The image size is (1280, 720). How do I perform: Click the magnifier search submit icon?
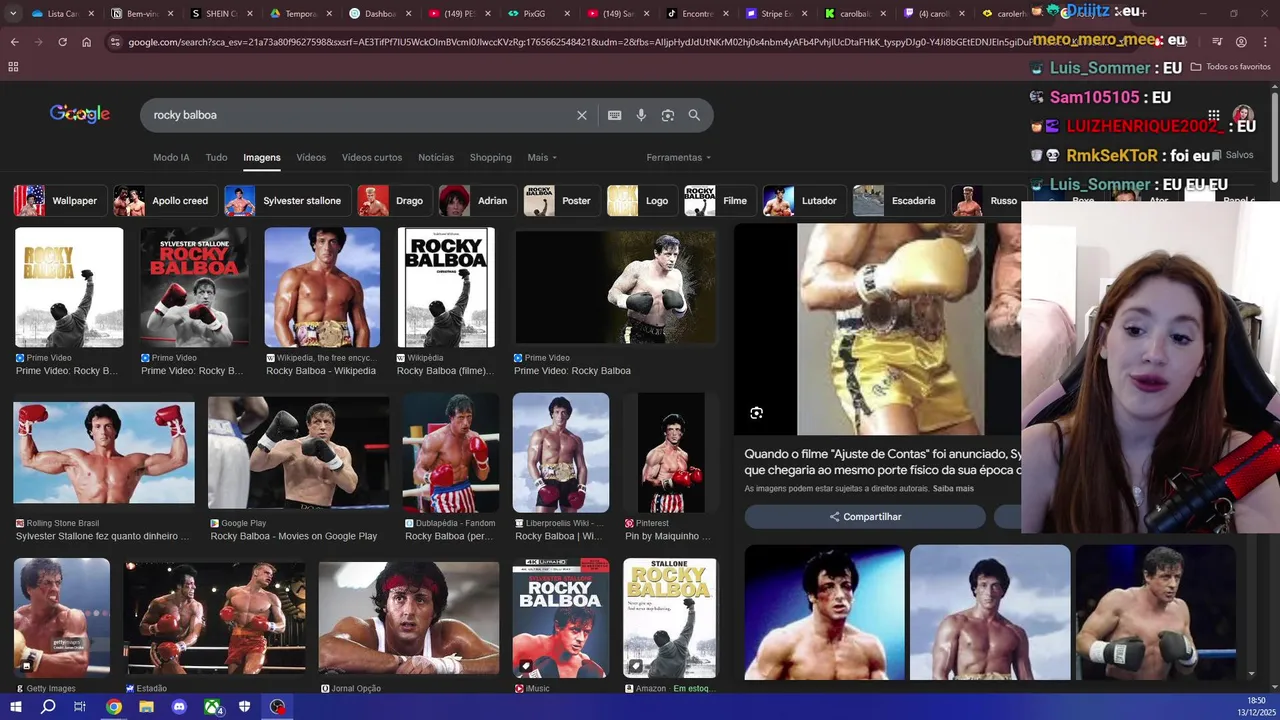(x=694, y=115)
